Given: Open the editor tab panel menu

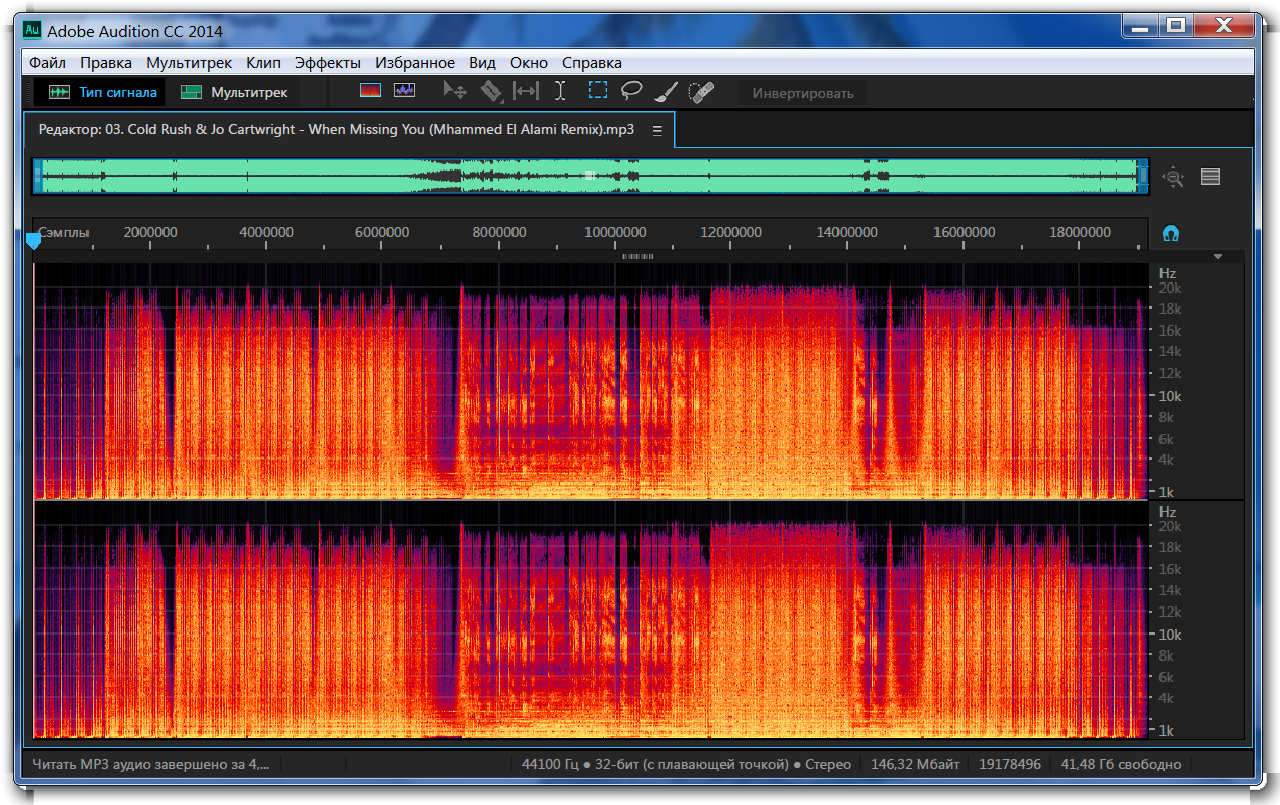Looking at the screenshot, I should tap(657, 130).
